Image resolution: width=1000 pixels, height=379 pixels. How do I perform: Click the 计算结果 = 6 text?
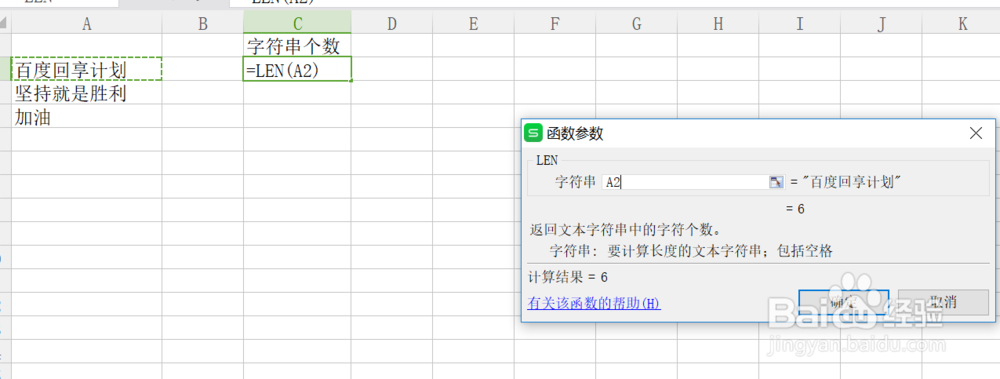pos(568,278)
